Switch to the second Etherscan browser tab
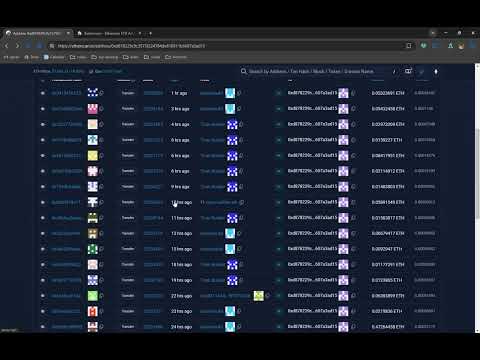 109,33
